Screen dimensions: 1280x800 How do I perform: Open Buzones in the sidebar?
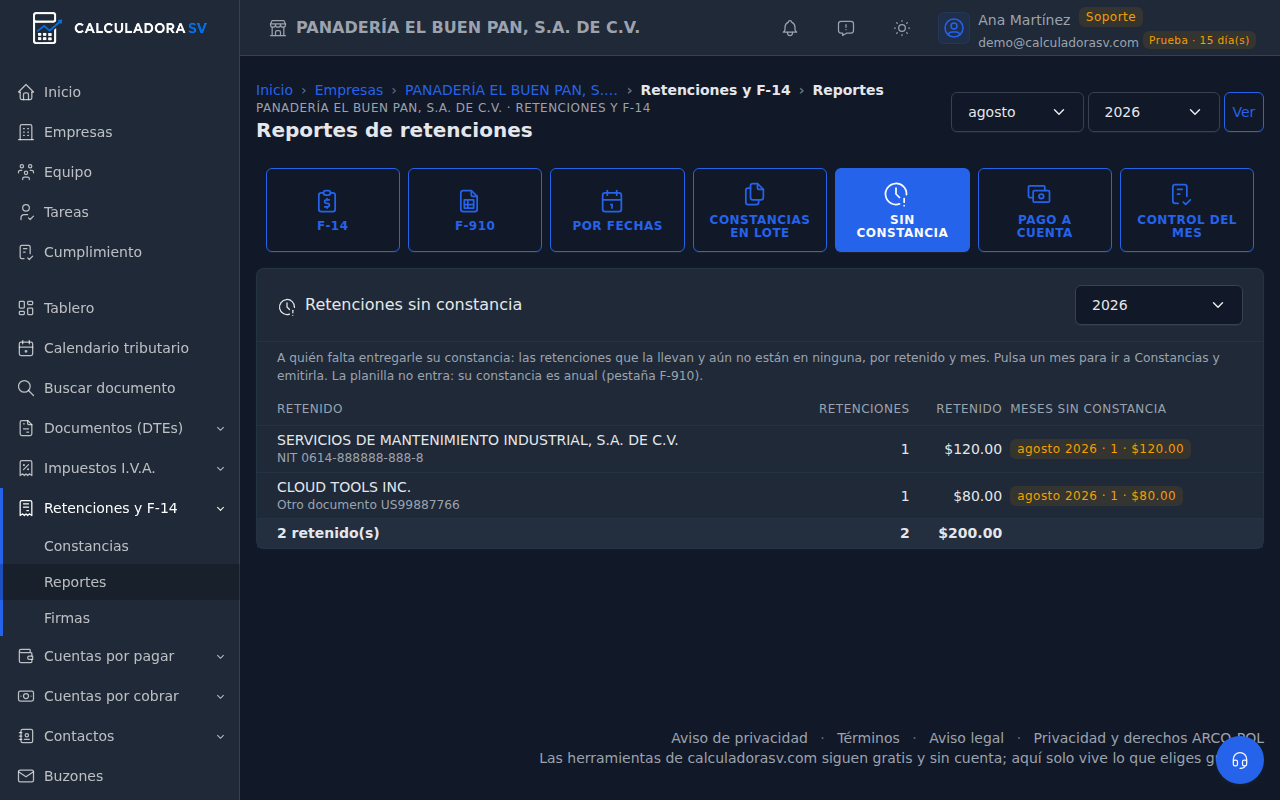pos(119,776)
